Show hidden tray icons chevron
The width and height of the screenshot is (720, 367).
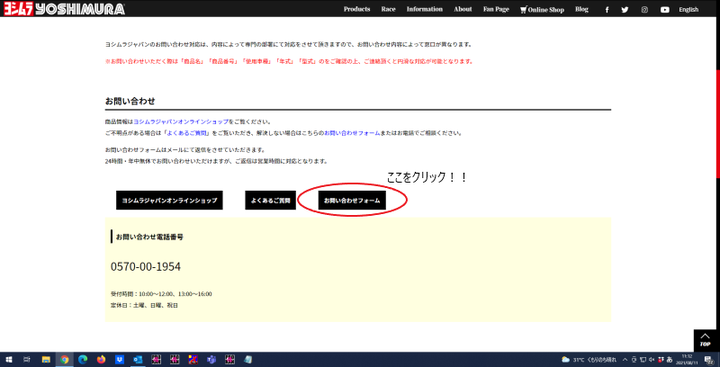(626, 359)
